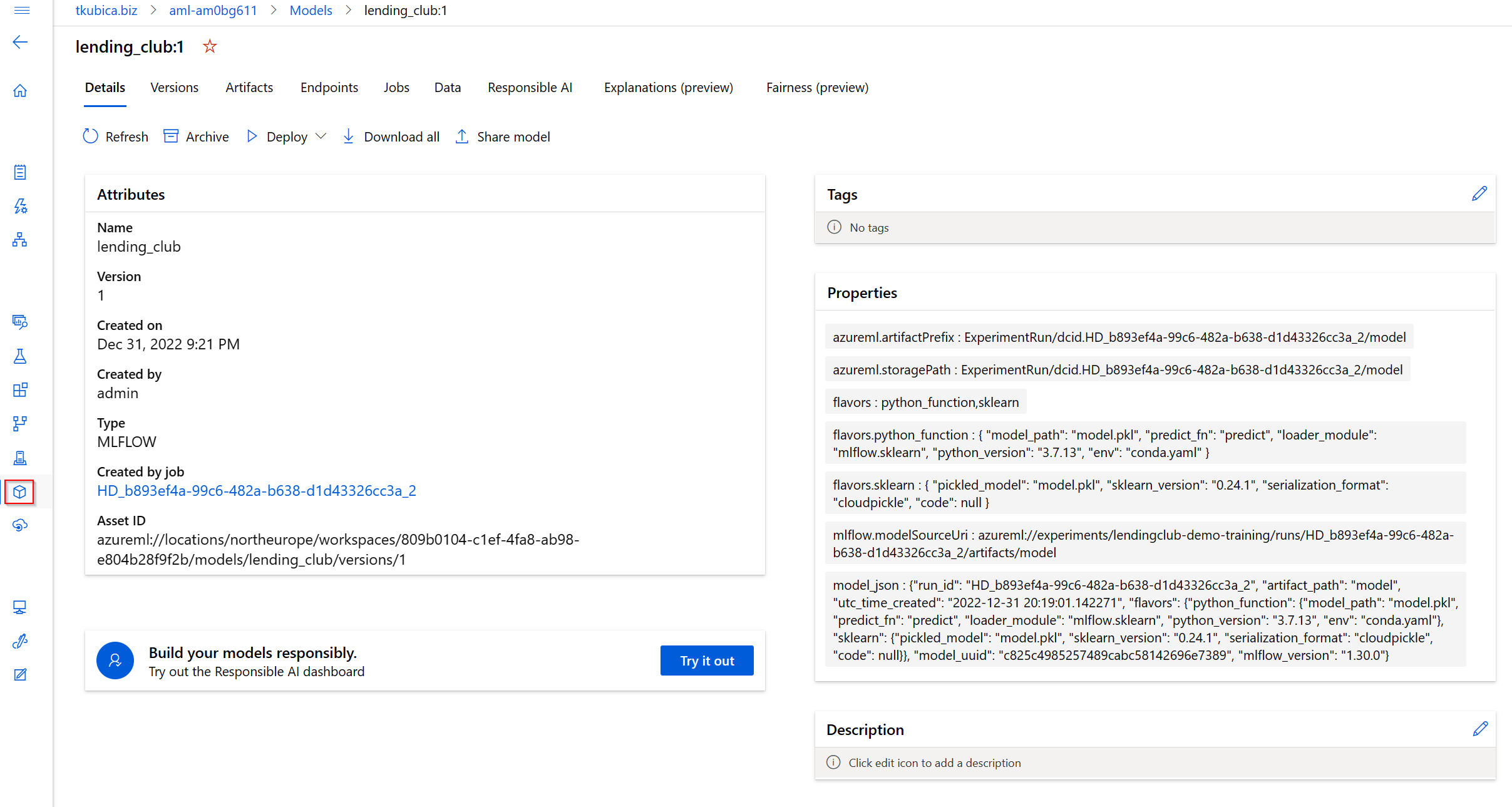The image size is (1512, 807).
Task: Open the Designer hierarchy icon in sidebar
Action: click(x=20, y=240)
